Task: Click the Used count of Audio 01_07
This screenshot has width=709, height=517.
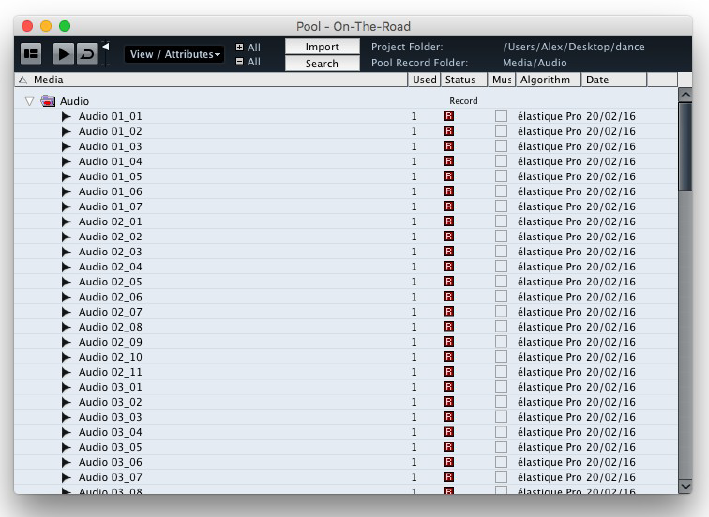Action: 414,207
